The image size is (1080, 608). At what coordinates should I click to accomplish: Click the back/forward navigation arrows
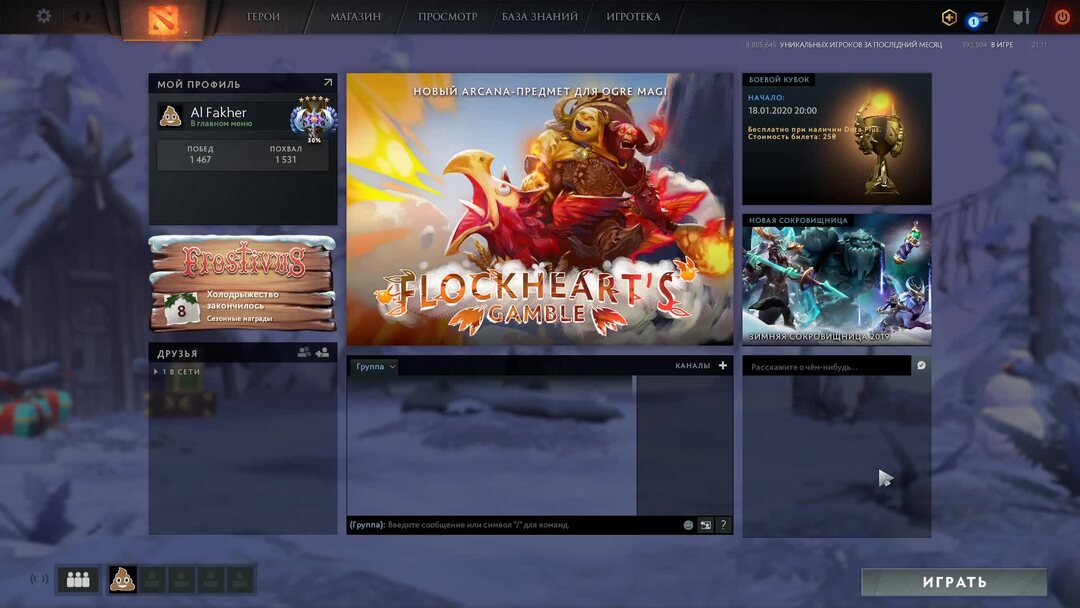81,16
